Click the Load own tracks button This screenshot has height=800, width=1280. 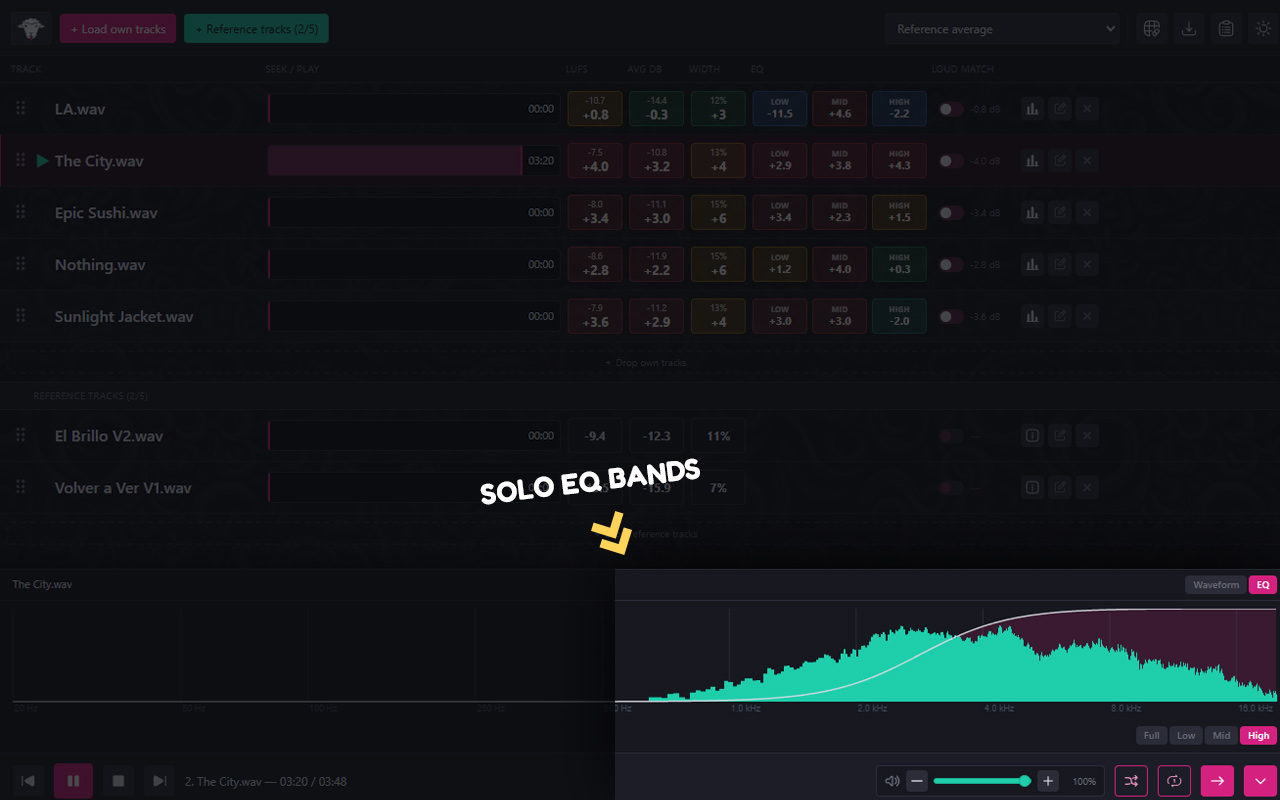click(x=118, y=29)
